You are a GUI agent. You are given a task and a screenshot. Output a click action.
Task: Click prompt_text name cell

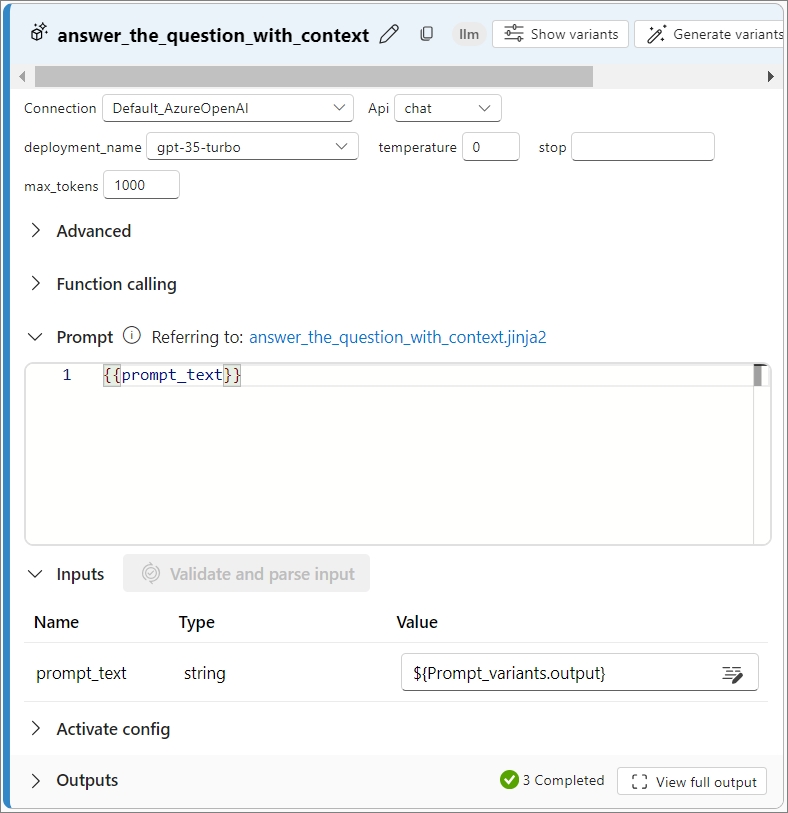point(81,673)
